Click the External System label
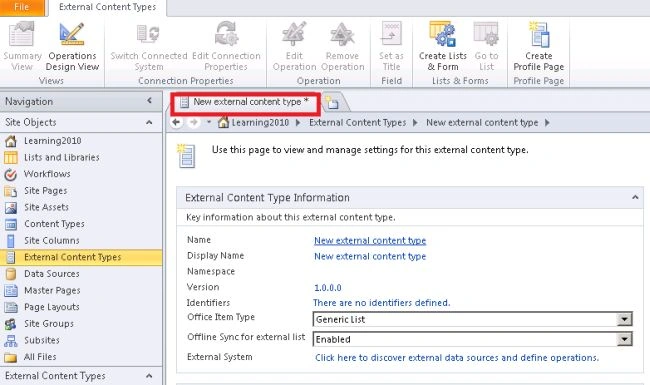This screenshot has height=385, width=650. 220,357
